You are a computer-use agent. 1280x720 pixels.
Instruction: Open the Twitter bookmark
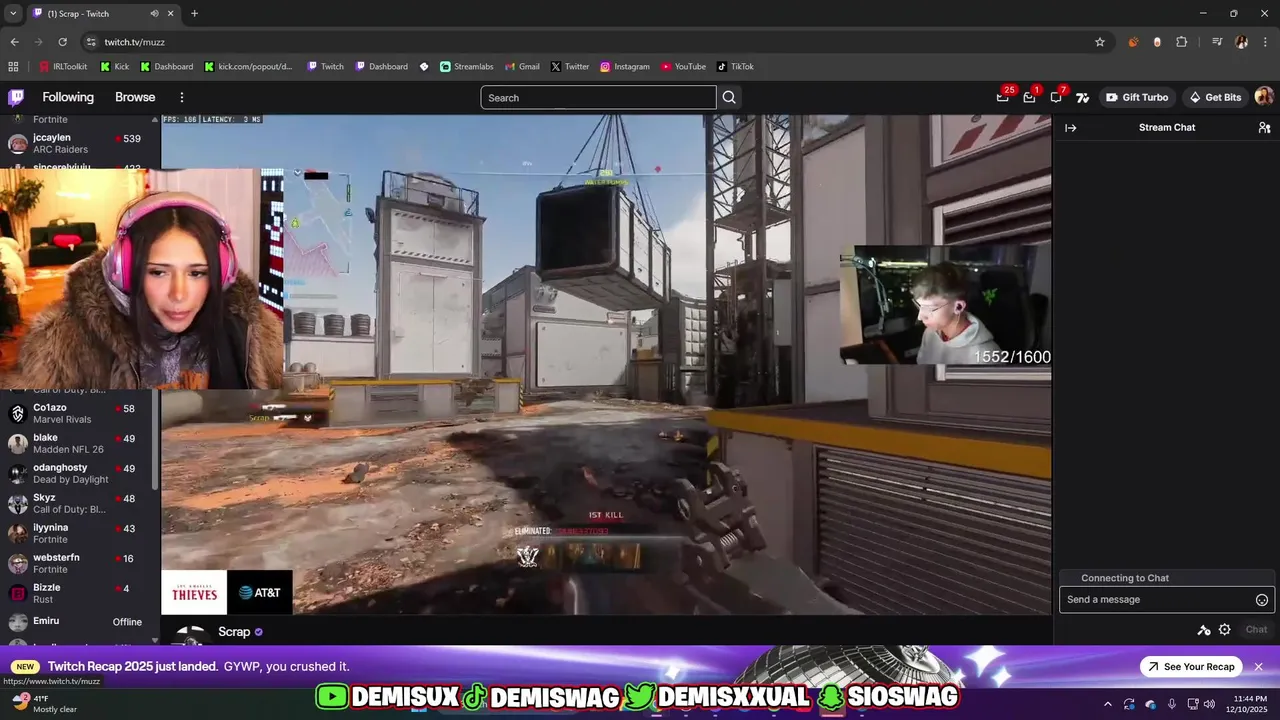(x=570, y=67)
